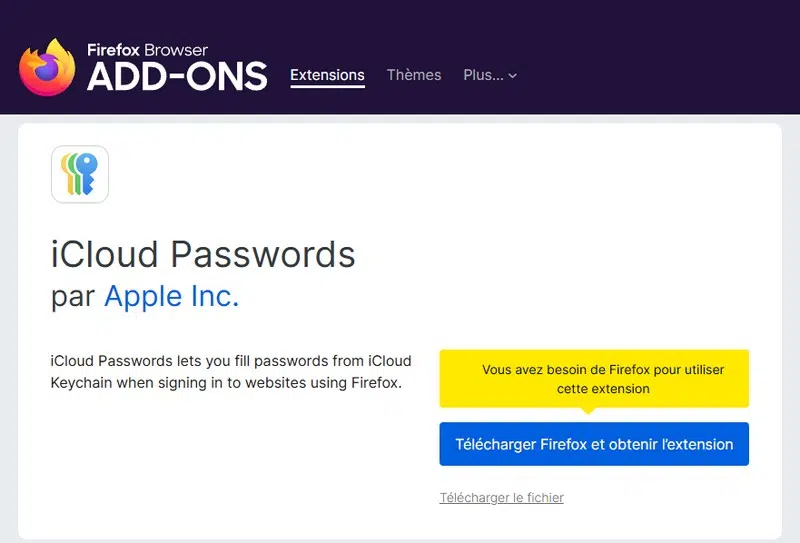Click the Firefox flame logo
The image size is (800, 543).
click(47, 67)
